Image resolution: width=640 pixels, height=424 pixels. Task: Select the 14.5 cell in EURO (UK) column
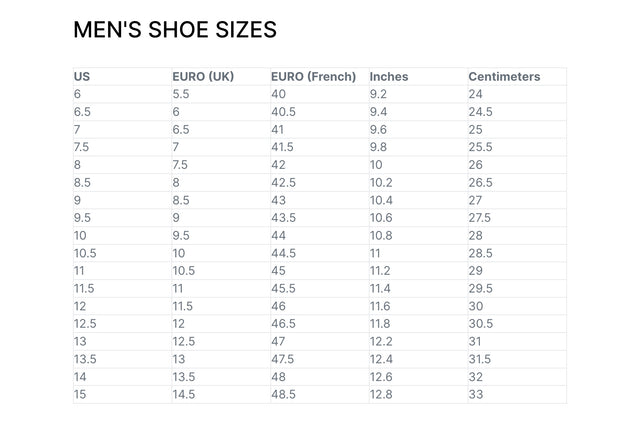tap(185, 394)
